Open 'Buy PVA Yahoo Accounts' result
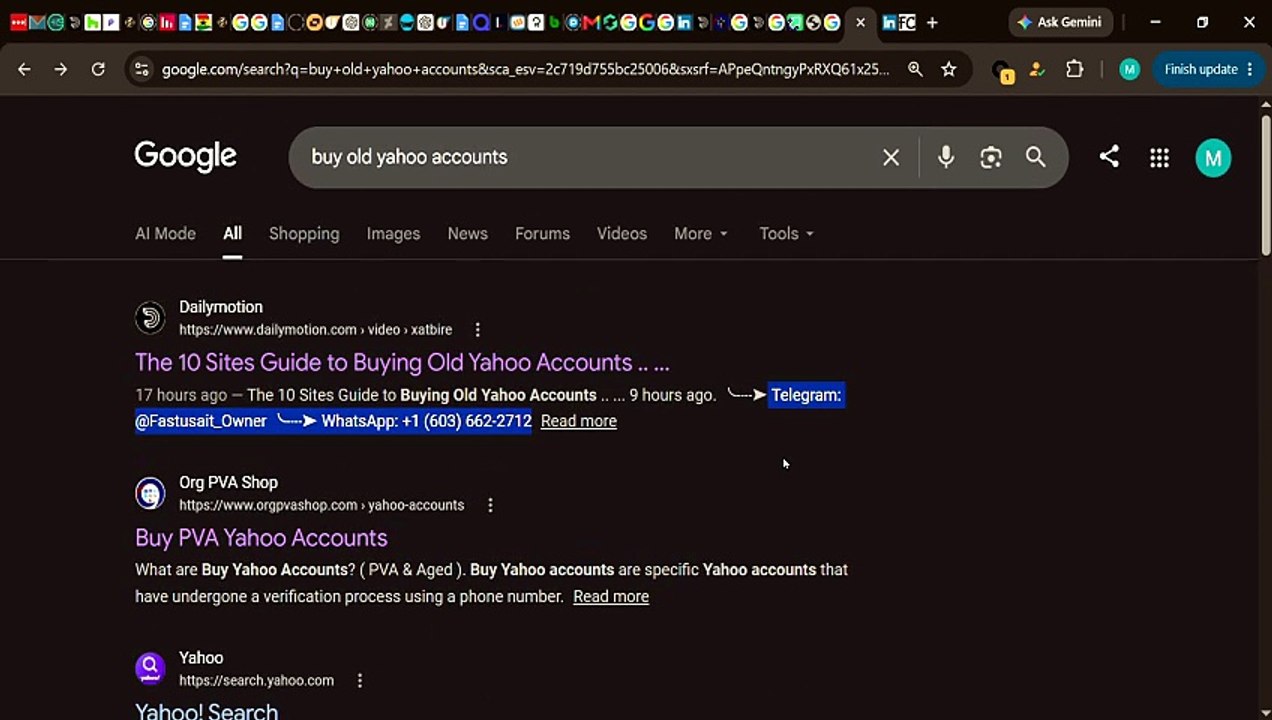The image size is (1272, 720). click(x=261, y=537)
